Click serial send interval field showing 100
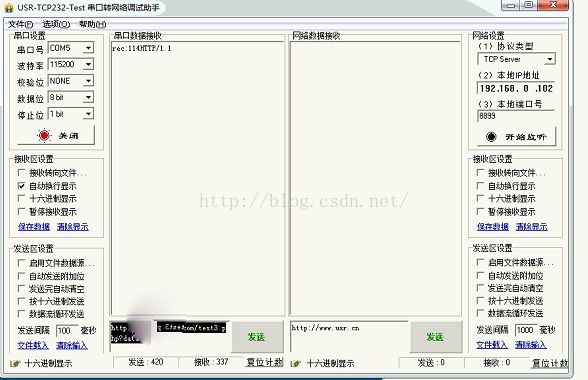This screenshot has width=588, height=380. 67,330
